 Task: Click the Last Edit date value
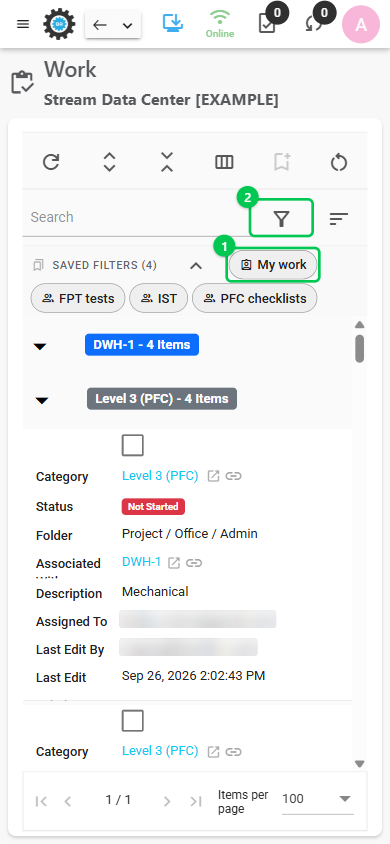coord(194,676)
